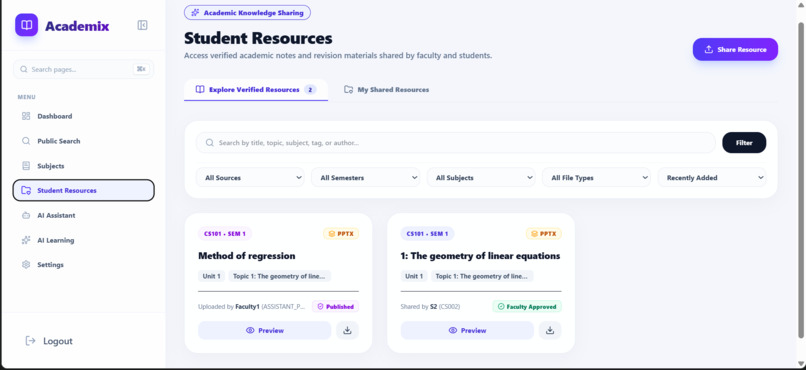Open AI Assistant from the sidebar
The image size is (806, 370).
[83, 215]
